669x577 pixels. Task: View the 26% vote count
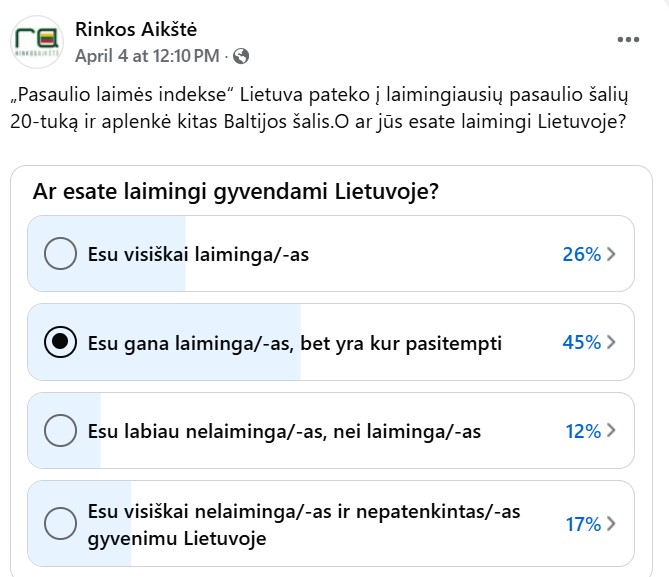point(582,254)
